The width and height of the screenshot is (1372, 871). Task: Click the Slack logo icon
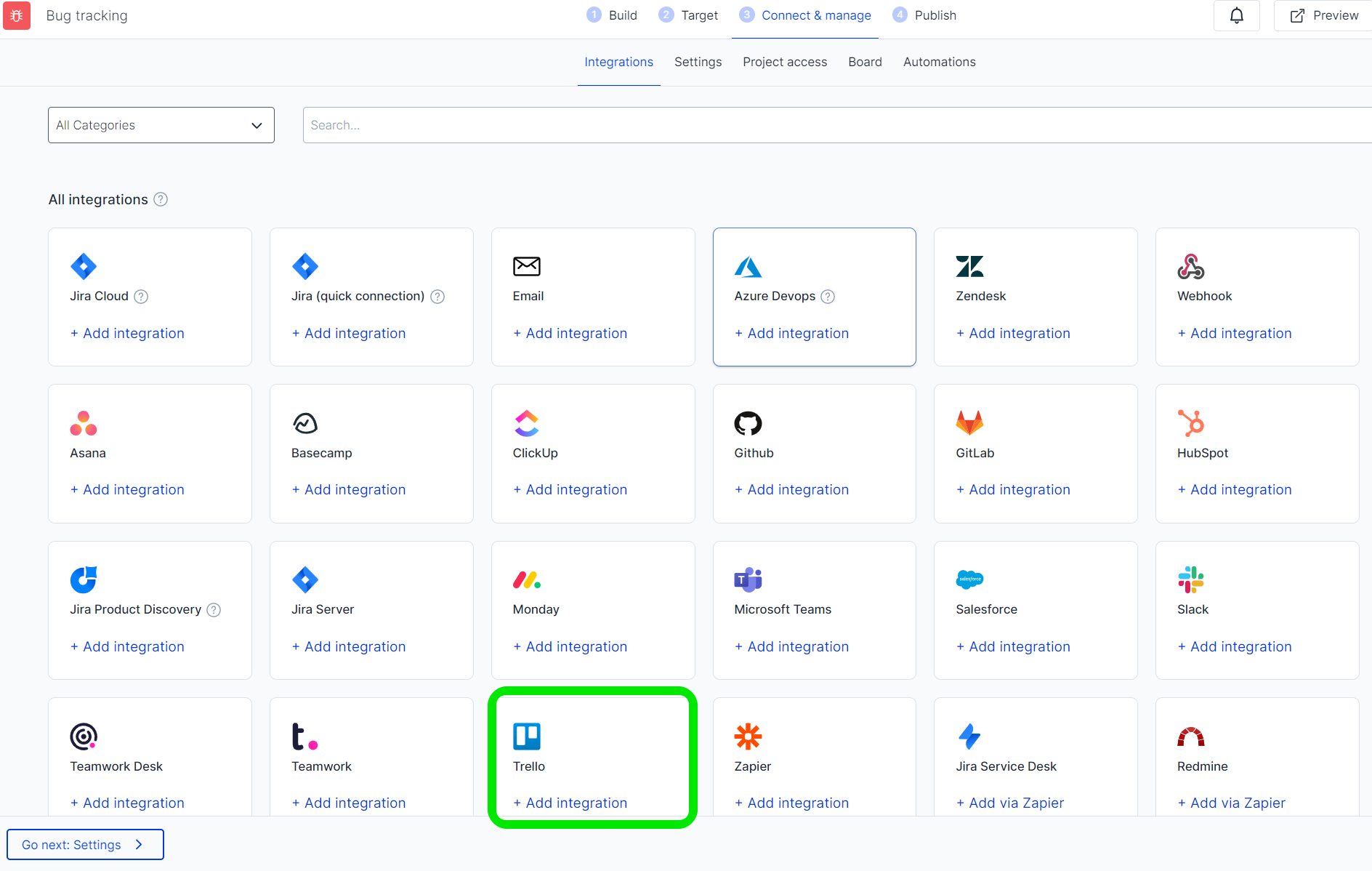[x=1191, y=579]
